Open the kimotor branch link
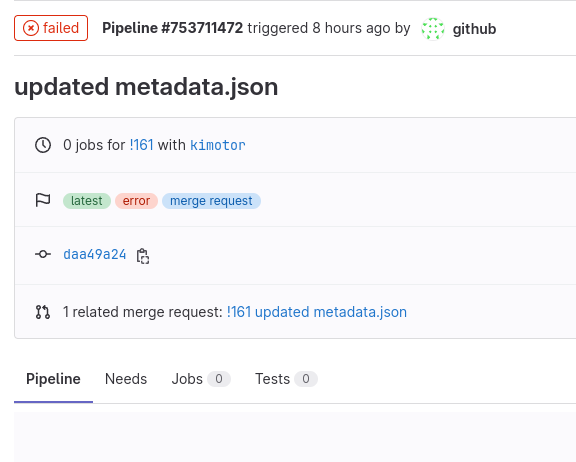Image resolution: width=576 pixels, height=462 pixels. [218, 145]
